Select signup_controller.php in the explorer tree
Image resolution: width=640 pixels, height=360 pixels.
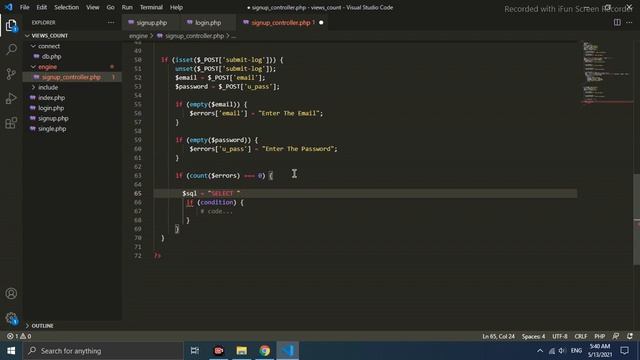point(71,77)
